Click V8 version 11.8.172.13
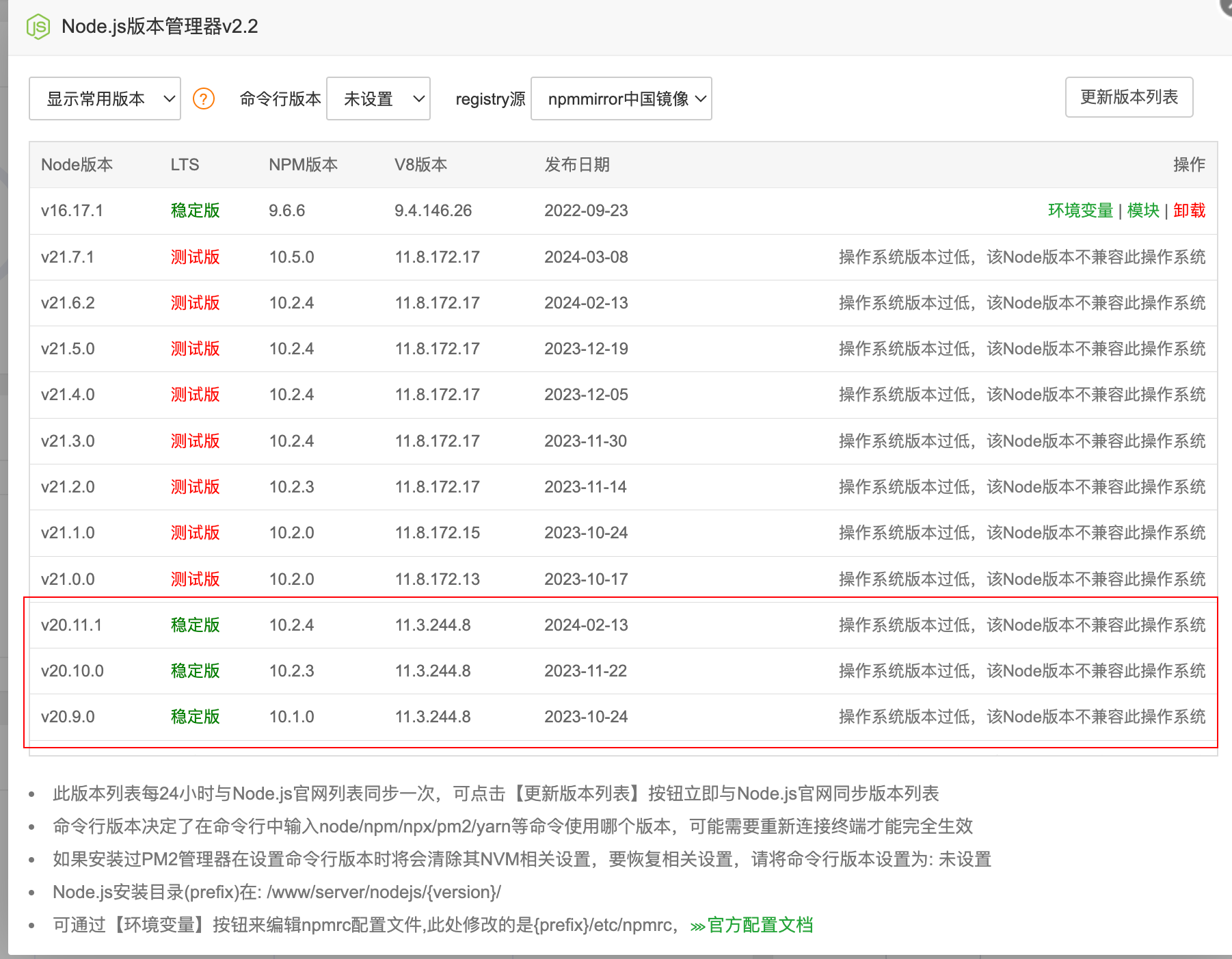Viewport: 1232px width, 959px height. [x=438, y=579]
